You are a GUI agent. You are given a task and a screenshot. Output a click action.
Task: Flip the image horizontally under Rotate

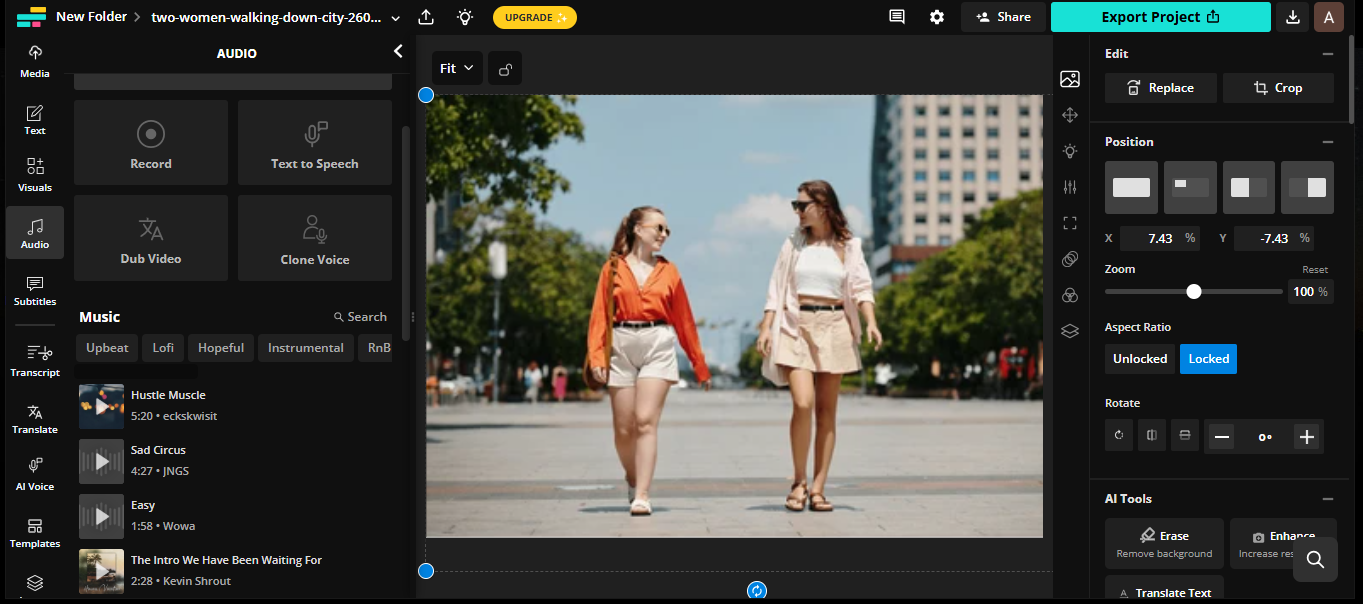pyautogui.click(x=1151, y=435)
